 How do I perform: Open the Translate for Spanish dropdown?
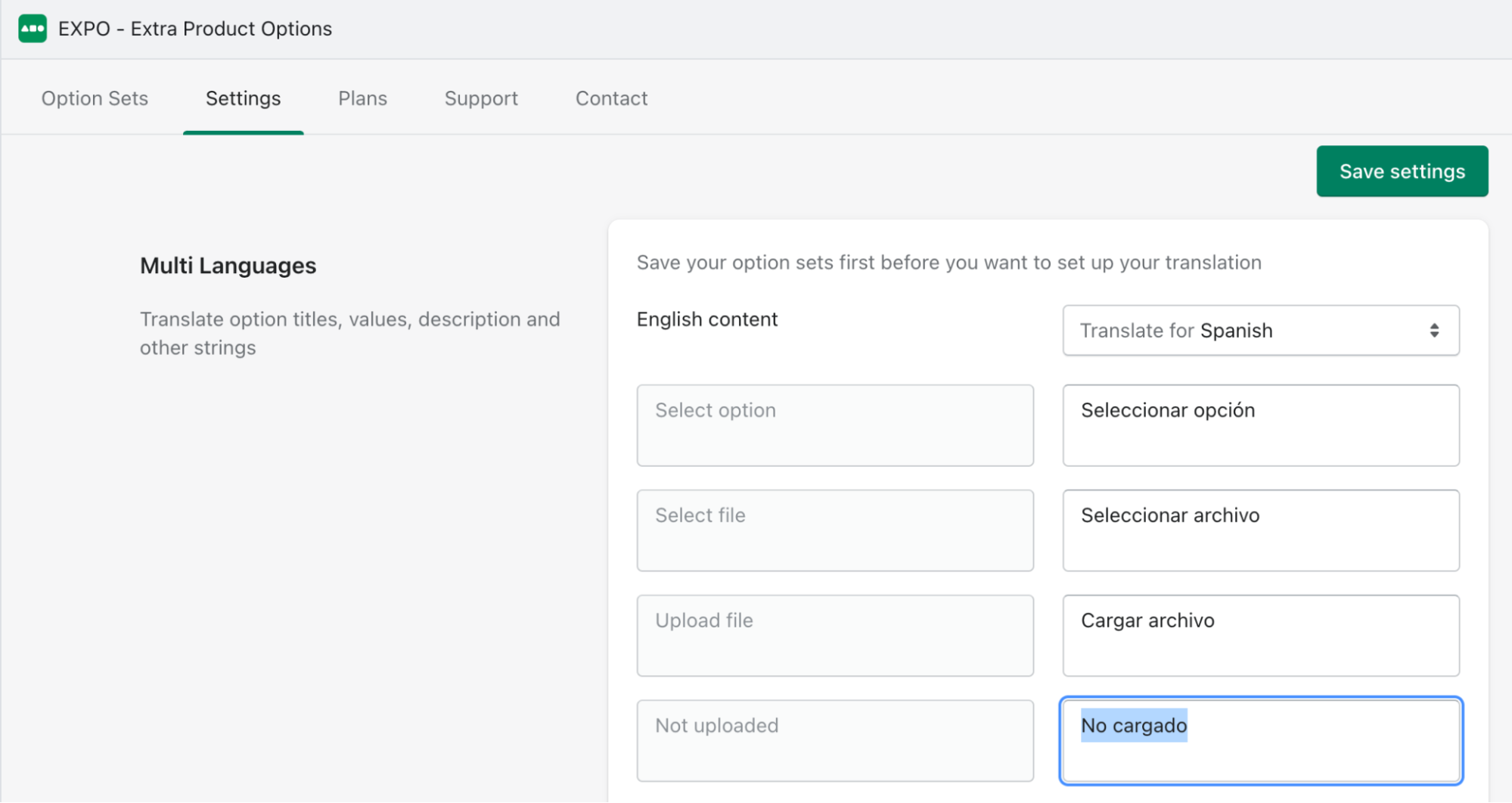(1260, 331)
